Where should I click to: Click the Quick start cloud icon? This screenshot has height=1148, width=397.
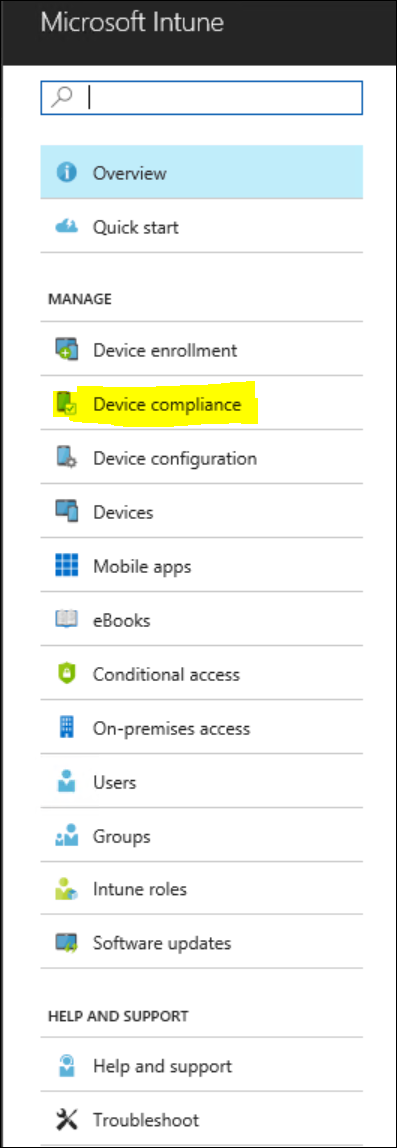coord(67,227)
